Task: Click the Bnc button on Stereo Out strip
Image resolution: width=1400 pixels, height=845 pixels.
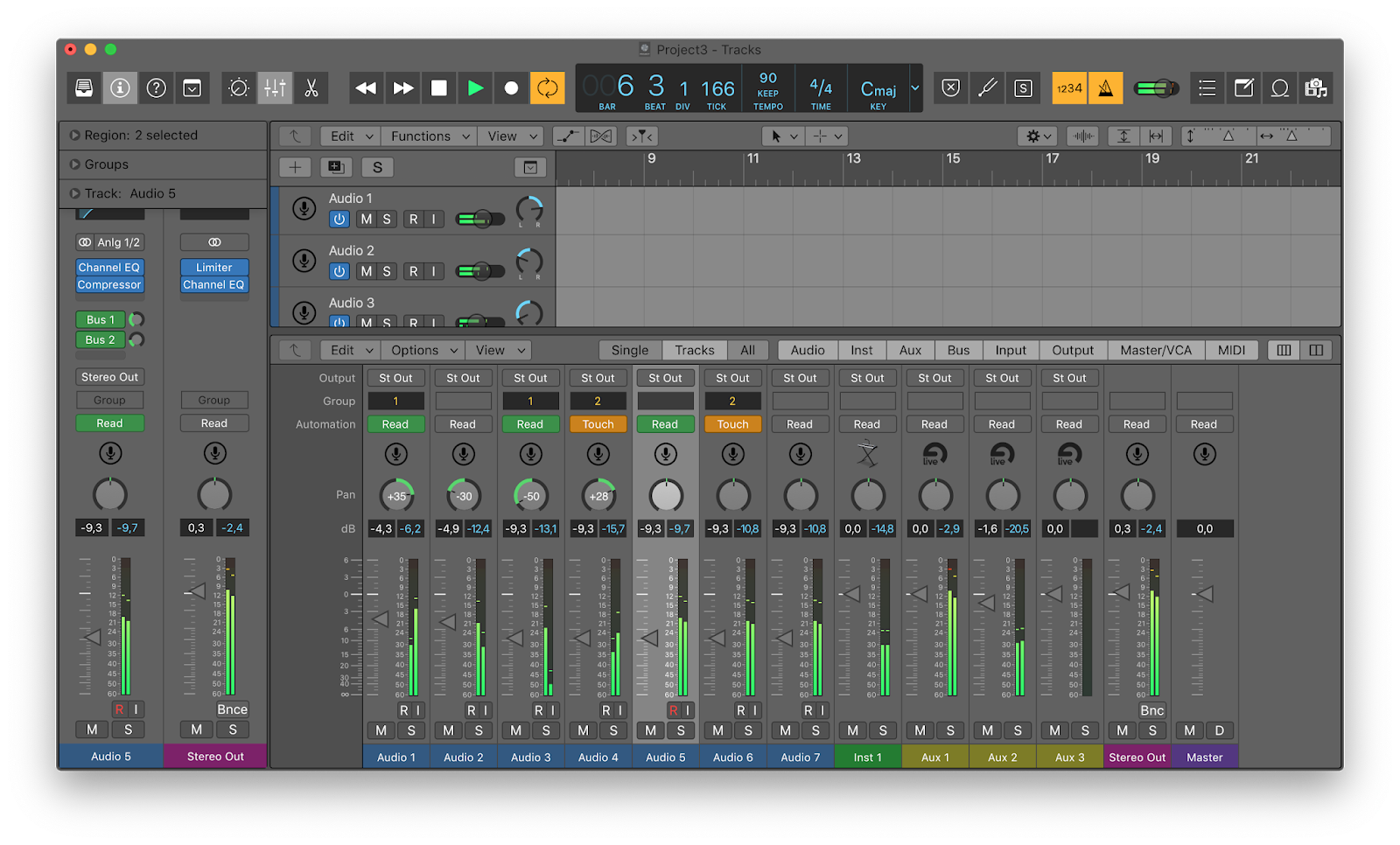Action: coord(1152,710)
